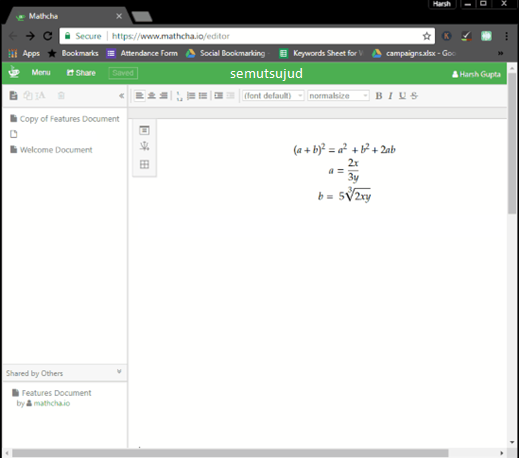Align text right
519x458 pixels.
point(163,96)
